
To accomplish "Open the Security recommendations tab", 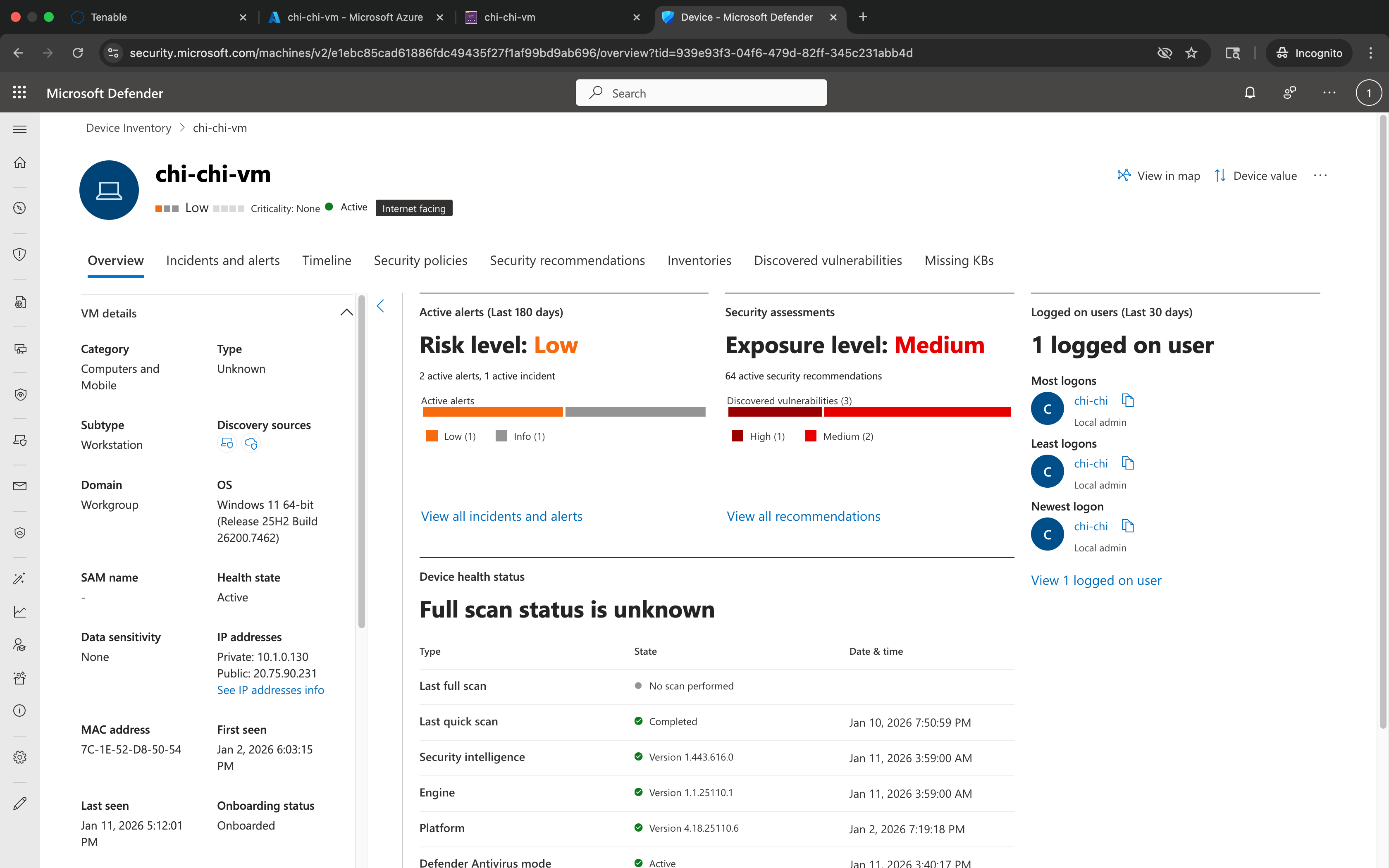I will [x=567, y=261].
